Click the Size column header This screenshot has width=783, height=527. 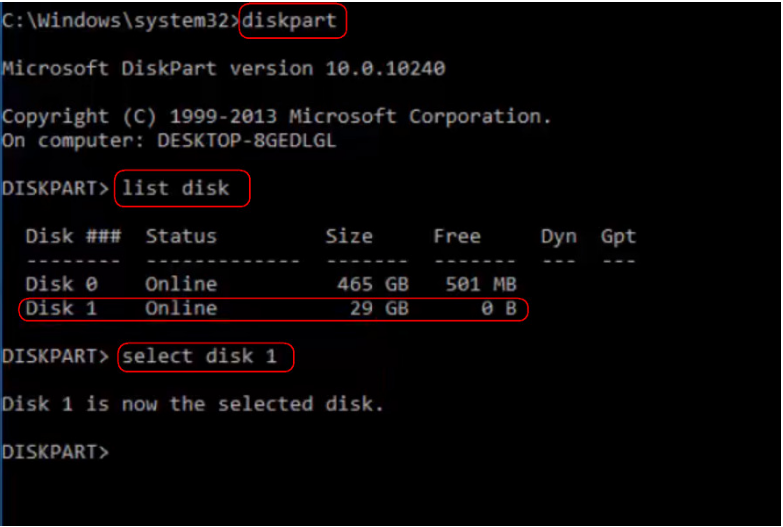click(x=349, y=236)
